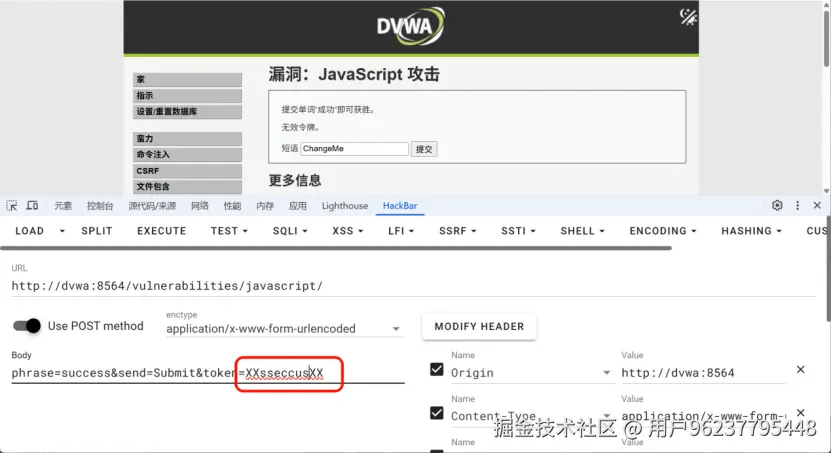
Task: Click the DVWA page vertical scrollbar
Action: (827, 37)
